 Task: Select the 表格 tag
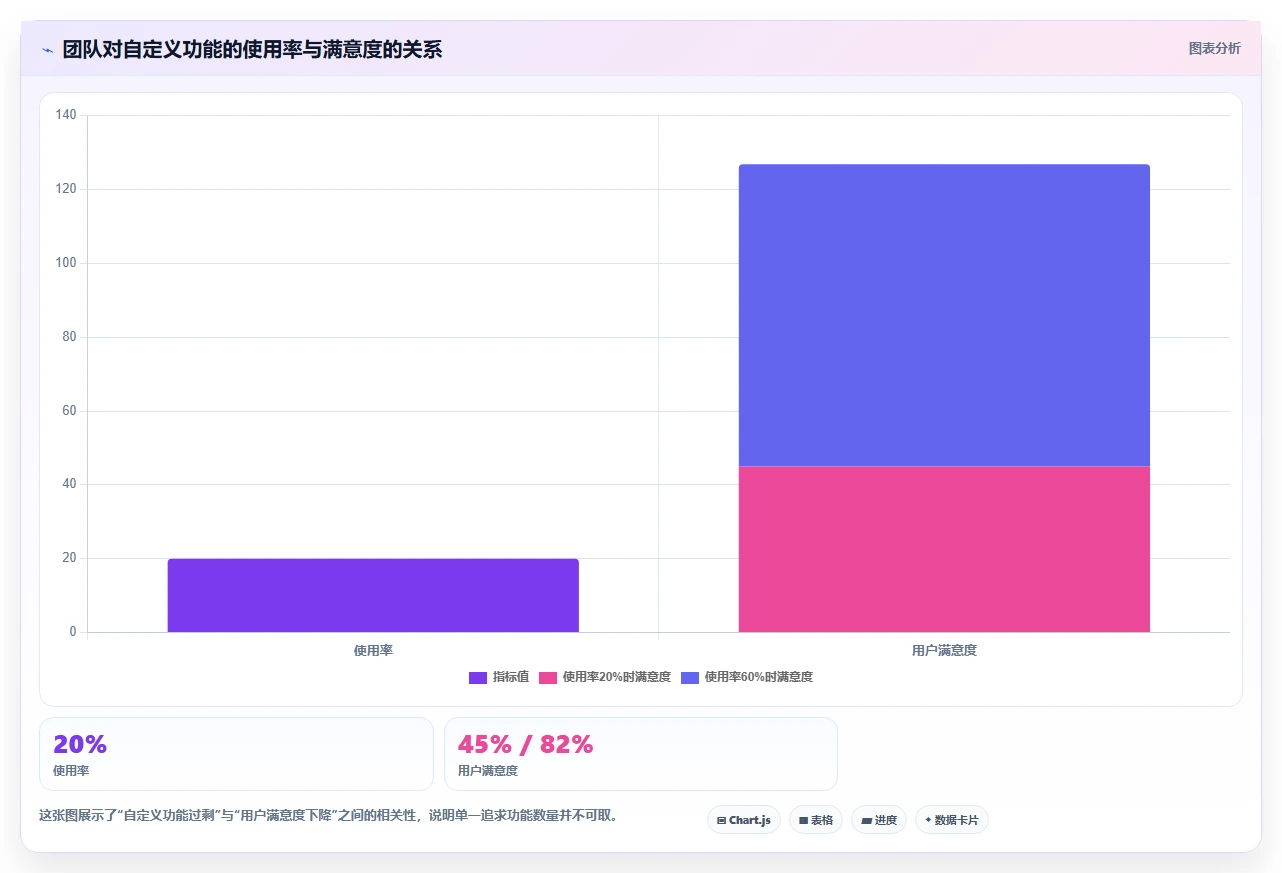tap(816, 820)
